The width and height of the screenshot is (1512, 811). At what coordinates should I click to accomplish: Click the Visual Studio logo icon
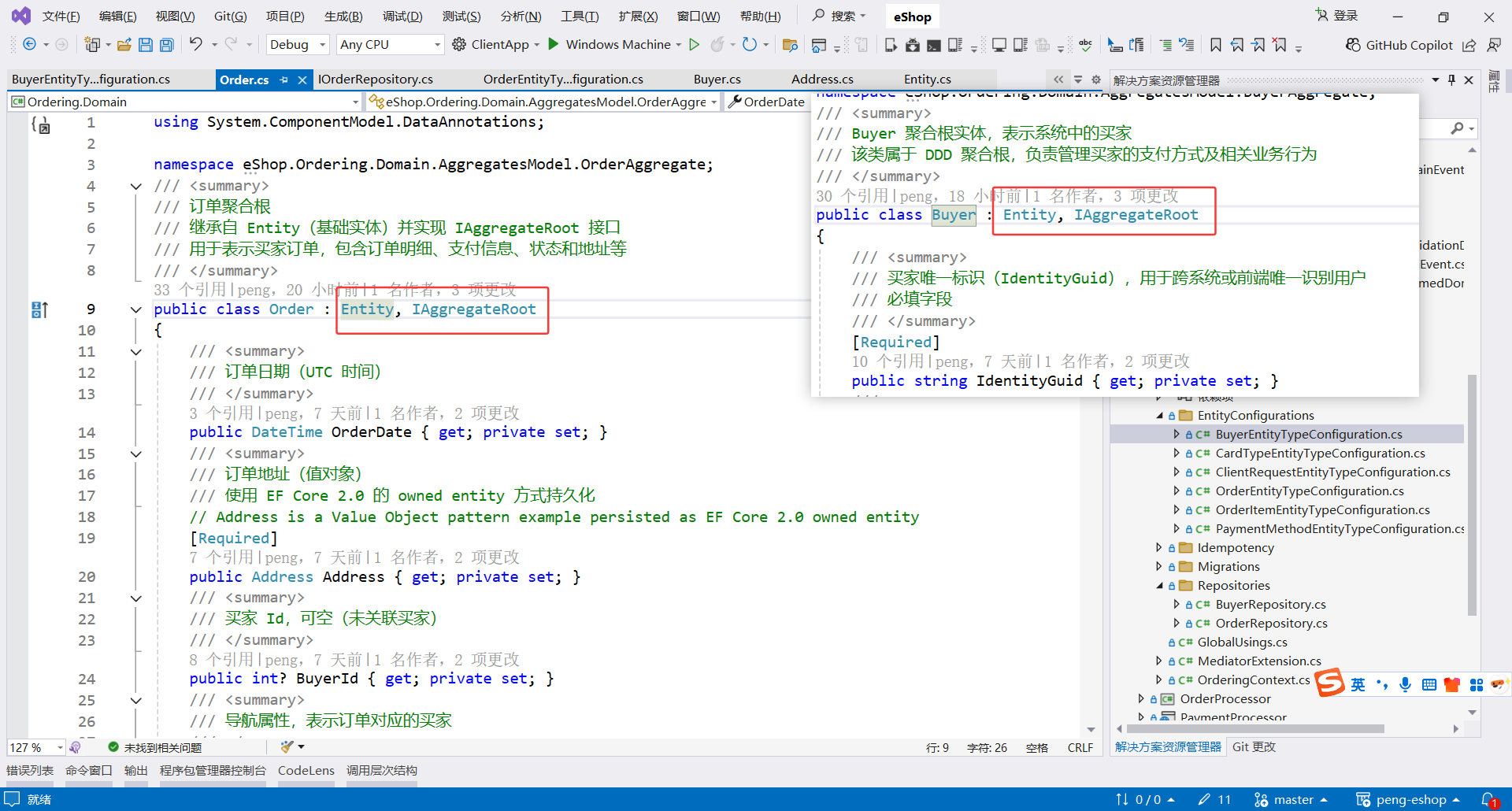click(x=21, y=16)
